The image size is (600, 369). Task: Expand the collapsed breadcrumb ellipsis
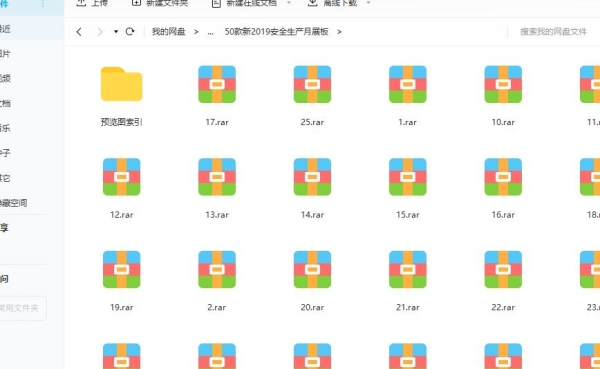210,32
